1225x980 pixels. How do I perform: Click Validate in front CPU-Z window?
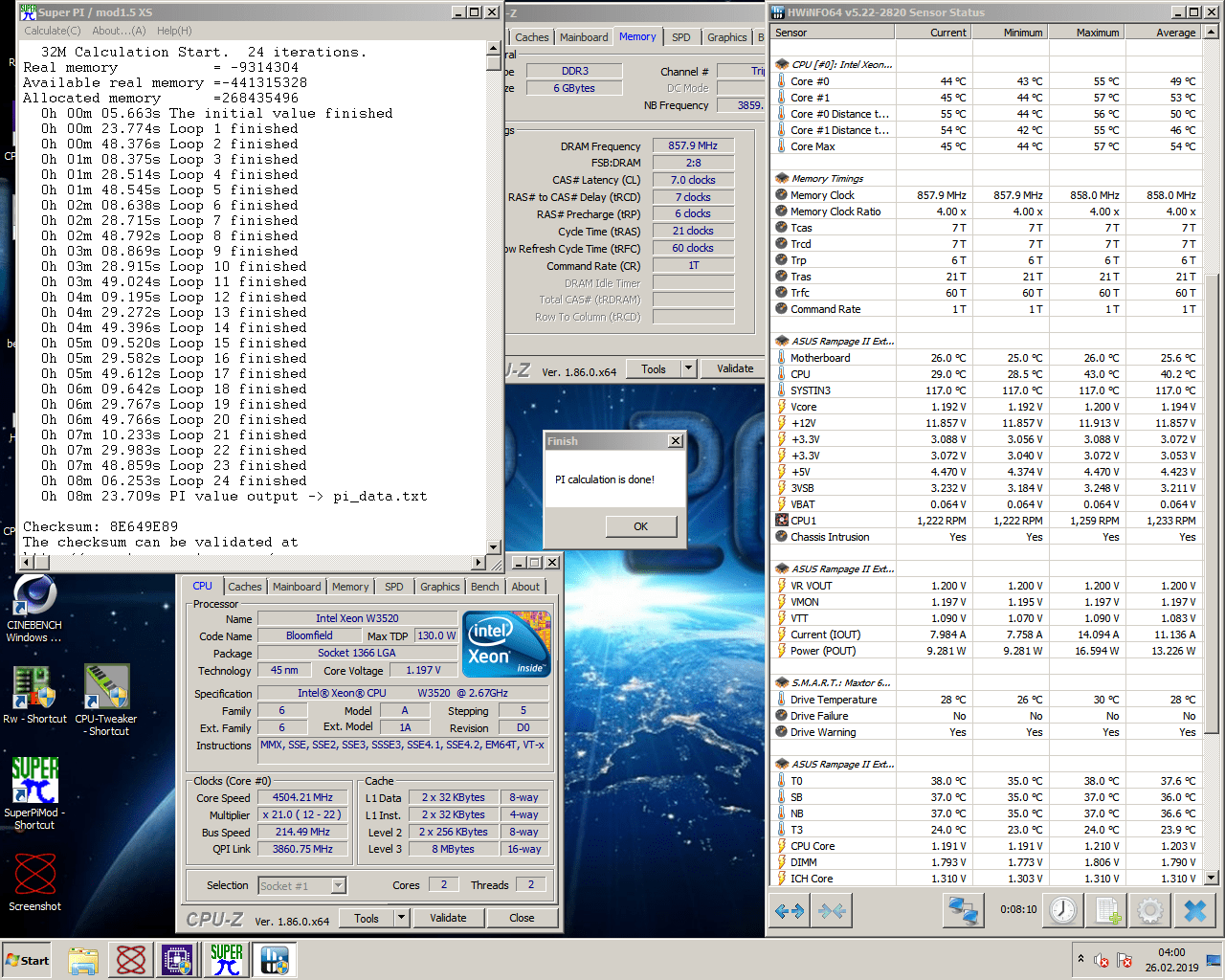tap(448, 918)
